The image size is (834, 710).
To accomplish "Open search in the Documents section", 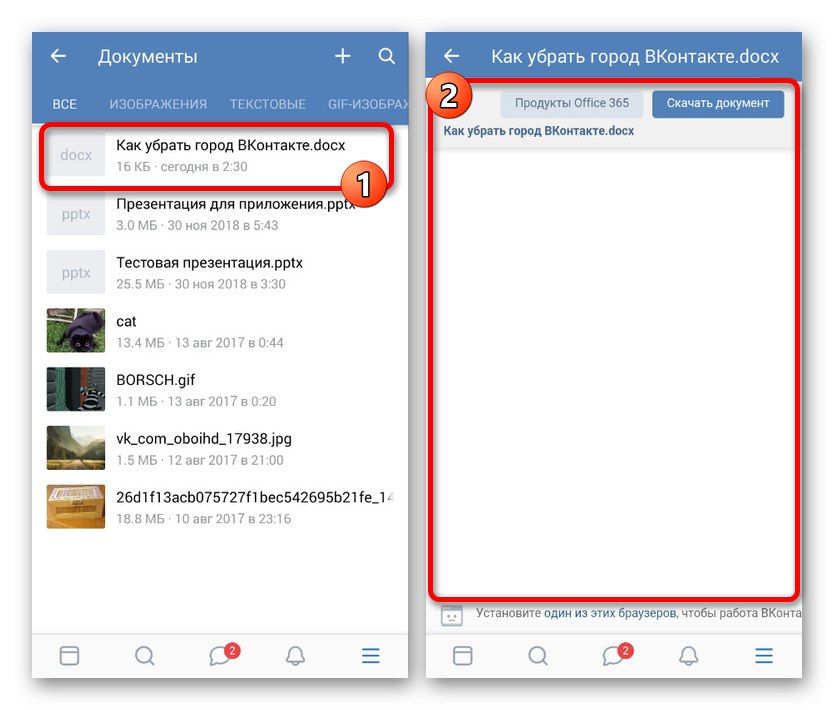I will point(387,57).
